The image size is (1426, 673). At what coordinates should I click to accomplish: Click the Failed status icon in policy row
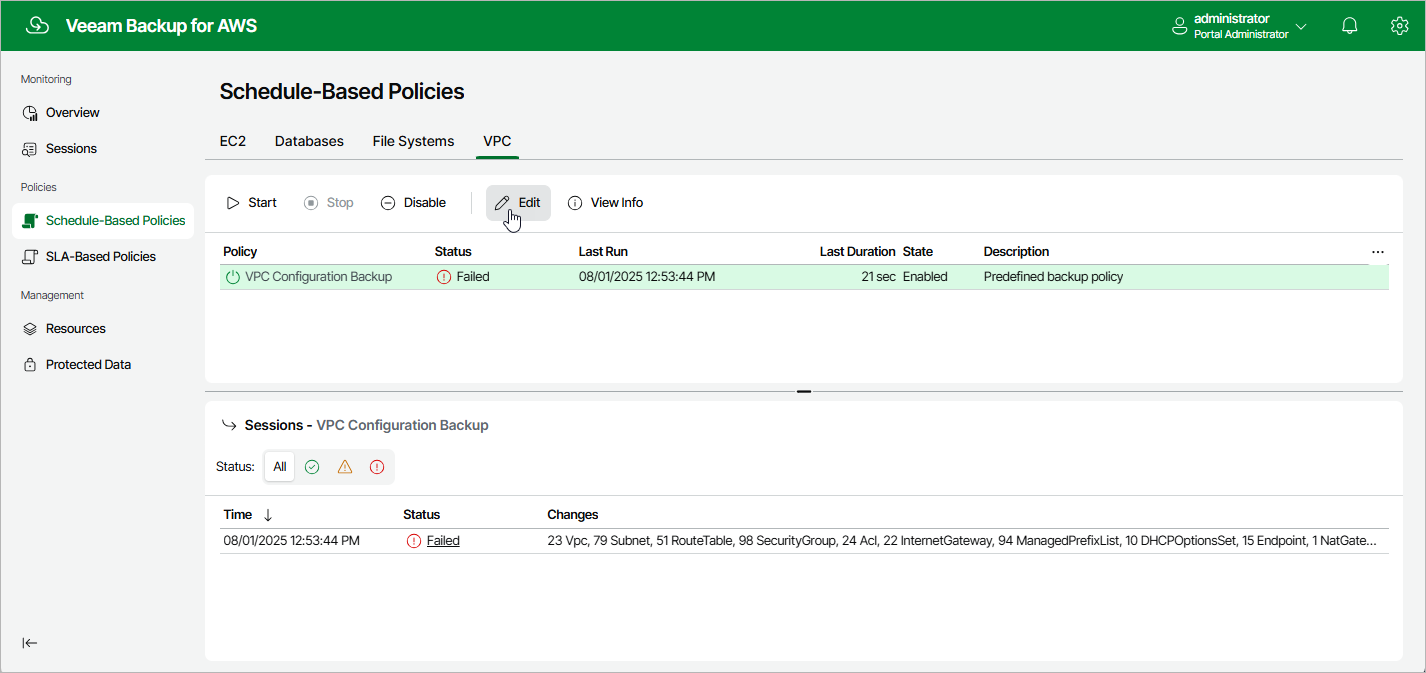pyautogui.click(x=444, y=277)
